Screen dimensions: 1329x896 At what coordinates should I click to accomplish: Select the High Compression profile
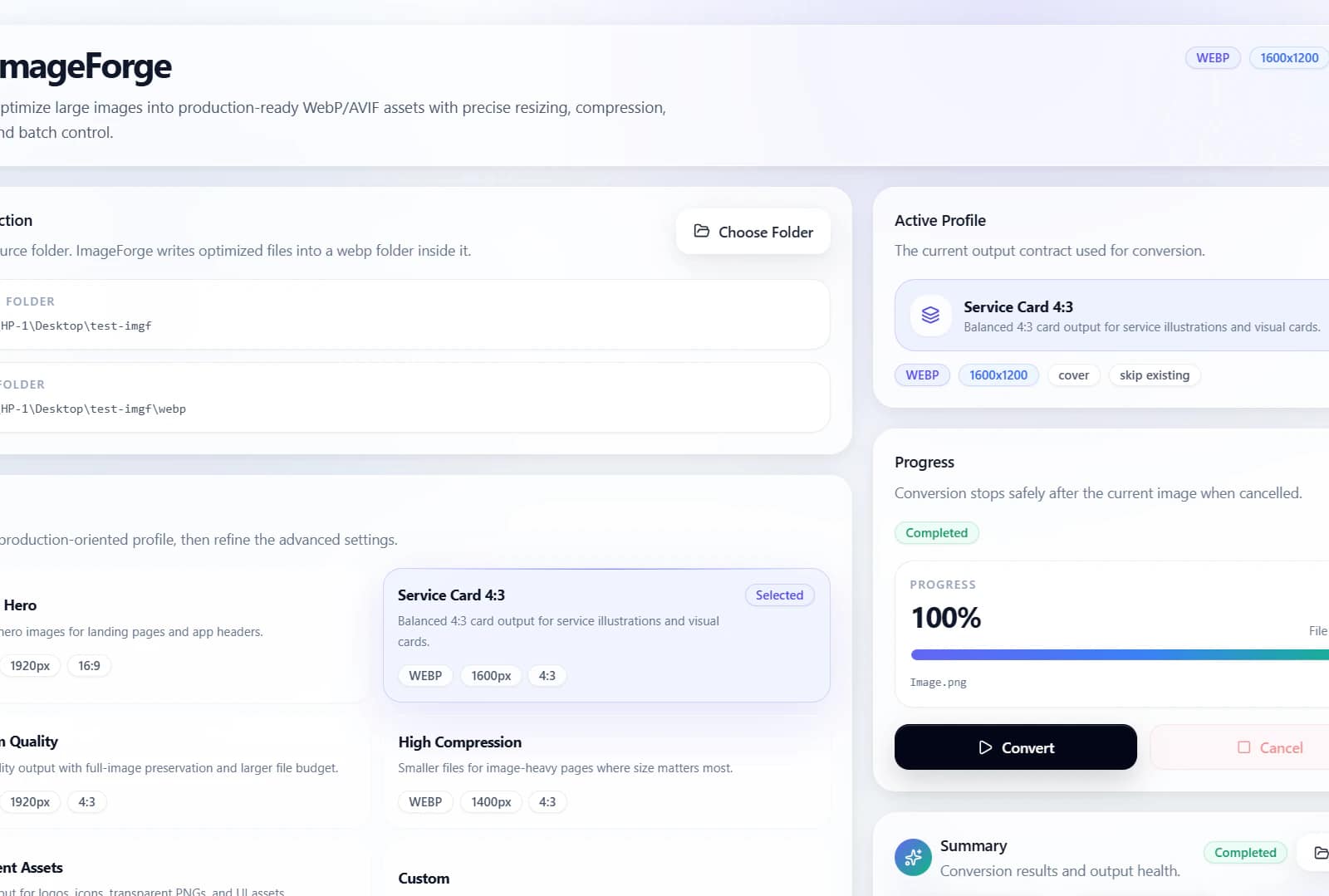(x=606, y=772)
